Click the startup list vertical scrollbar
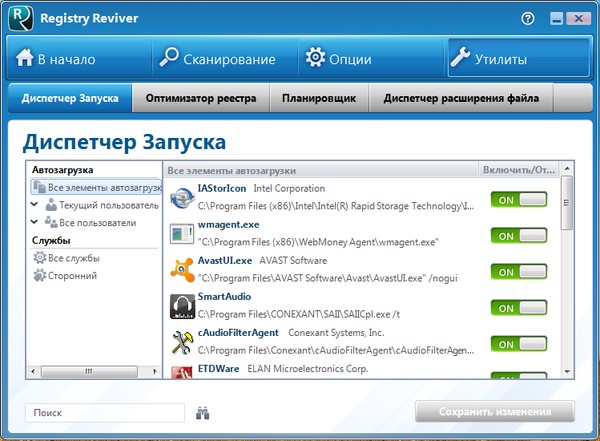Image resolution: width=600 pixels, height=441 pixels. [567, 205]
